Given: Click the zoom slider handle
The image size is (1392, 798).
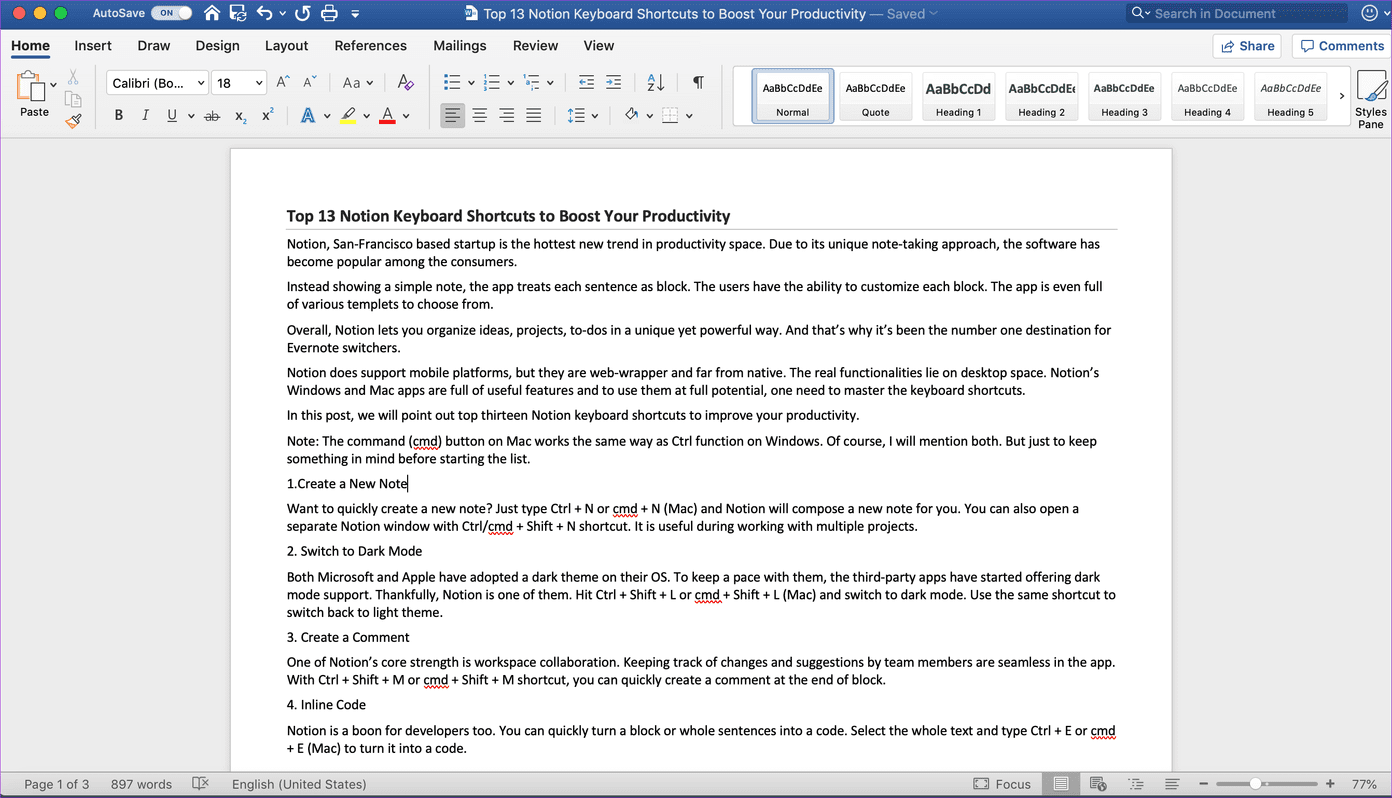Looking at the screenshot, I should point(1255,784).
